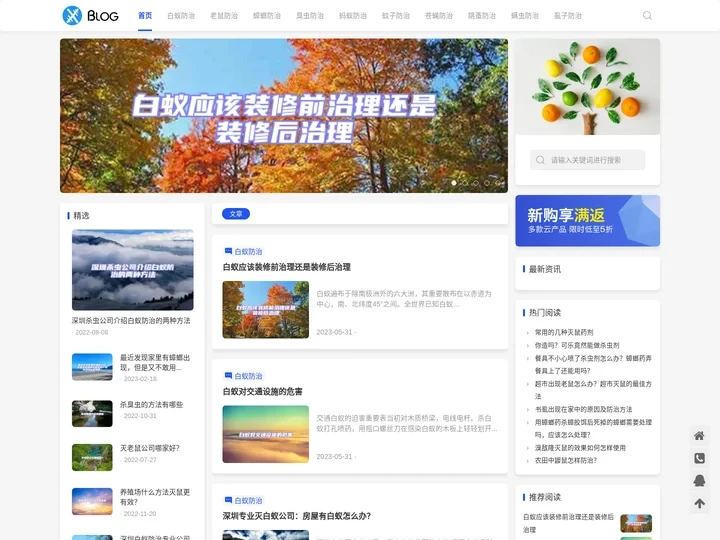Click the 请输入关键词进行搜索 search field
This screenshot has height=540, width=720.
pos(587,160)
